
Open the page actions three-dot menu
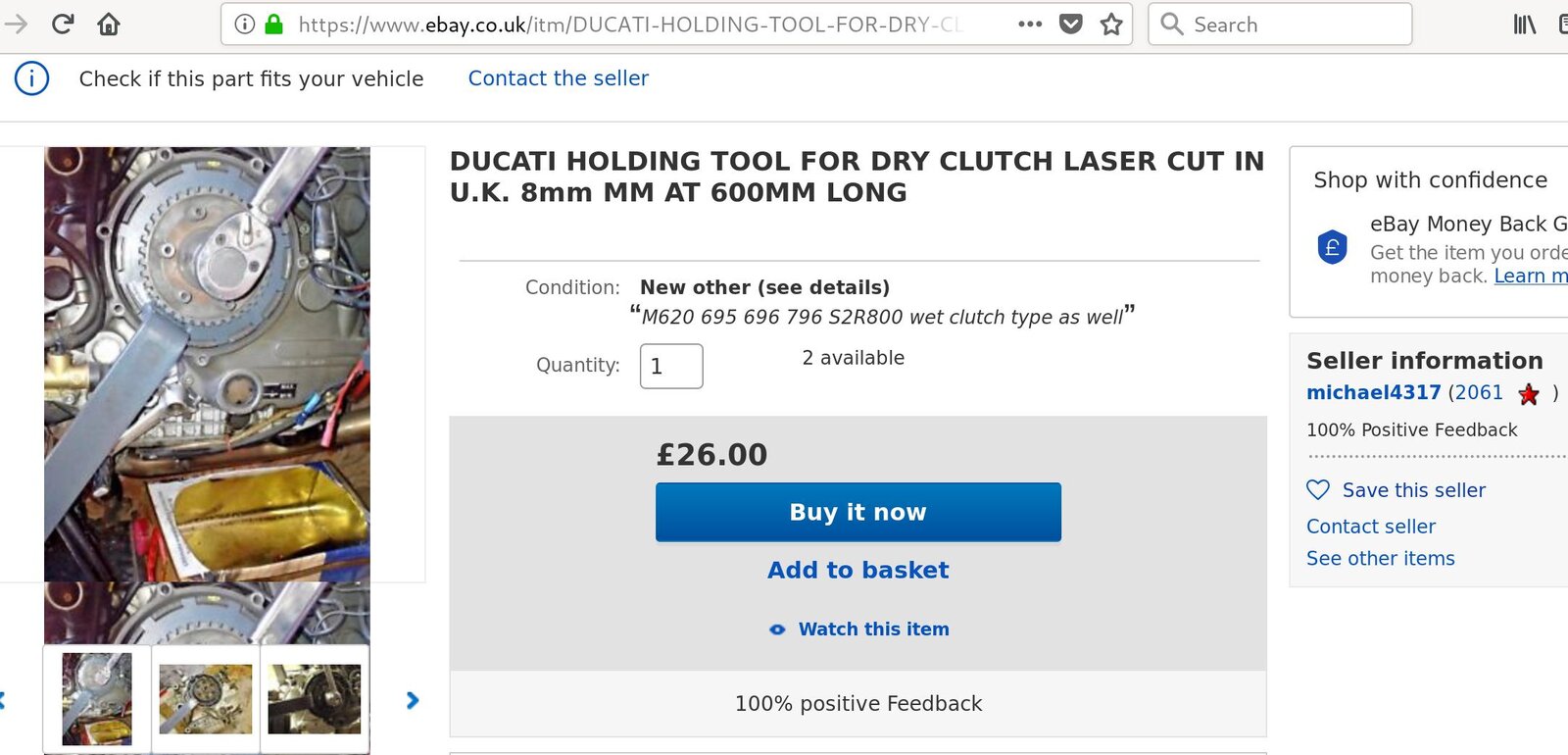point(1030,25)
